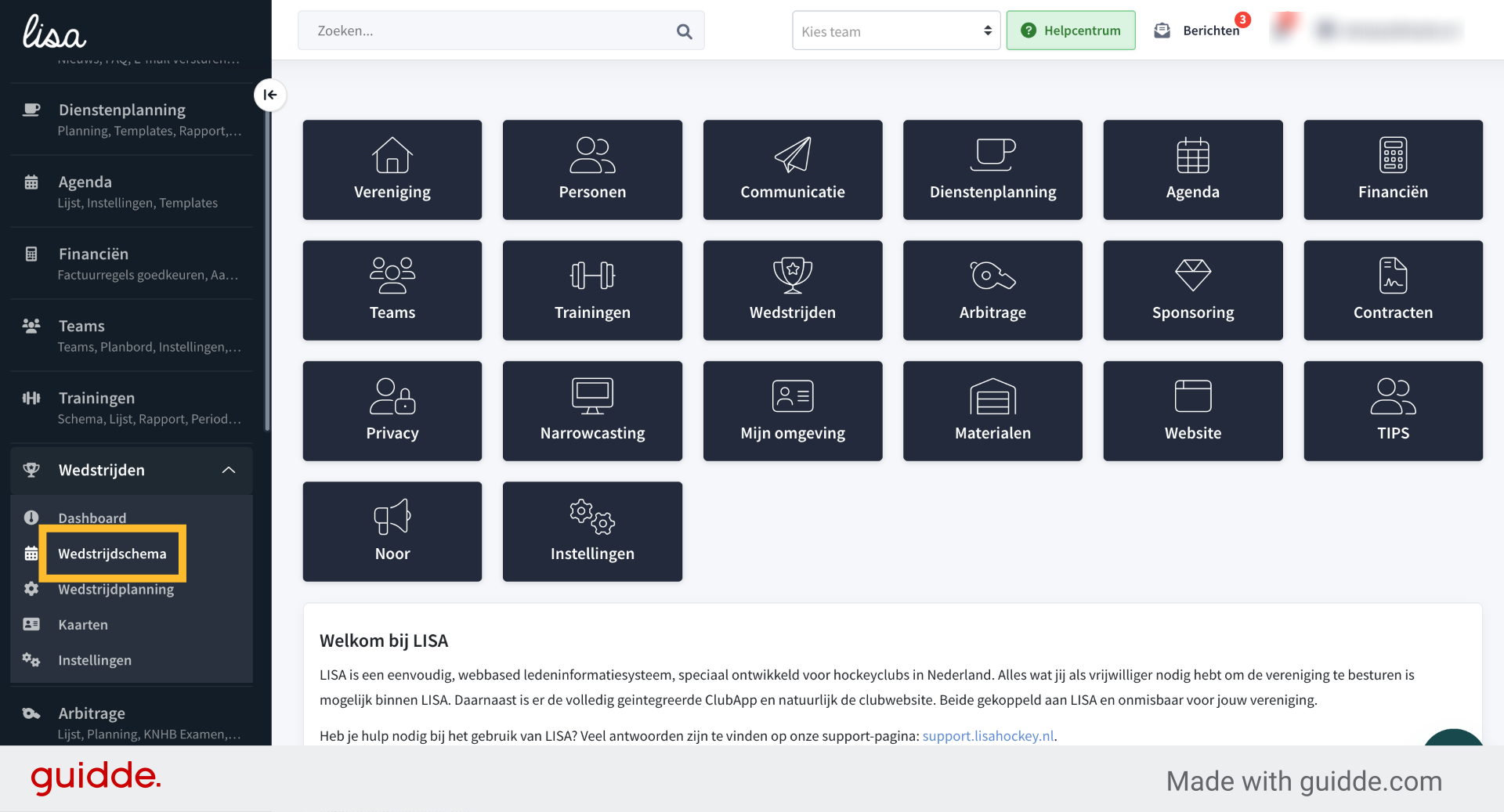1504x812 pixels.
Task: Open the Teams tile
Action: [392, 290]
